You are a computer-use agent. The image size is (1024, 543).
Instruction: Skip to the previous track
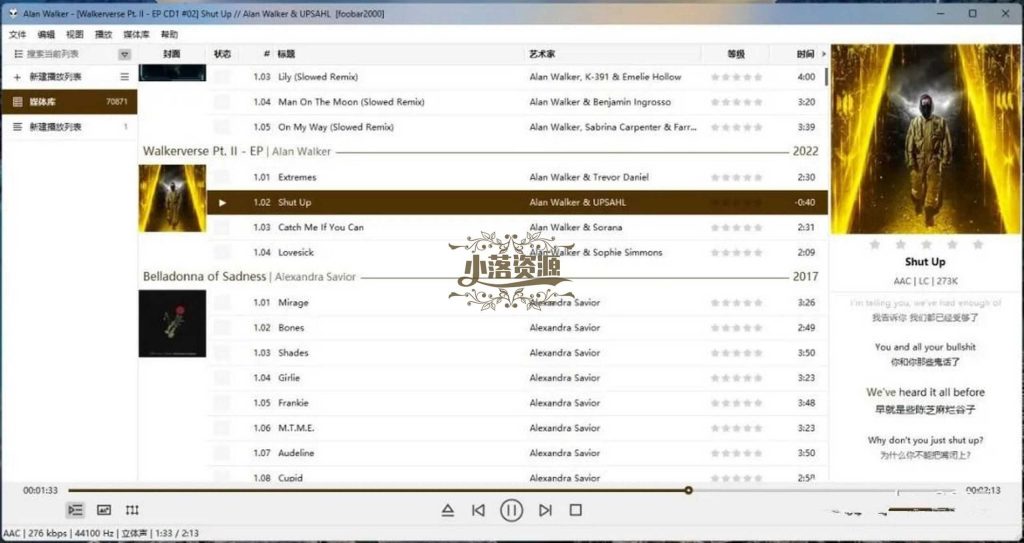tap(478, 510)
